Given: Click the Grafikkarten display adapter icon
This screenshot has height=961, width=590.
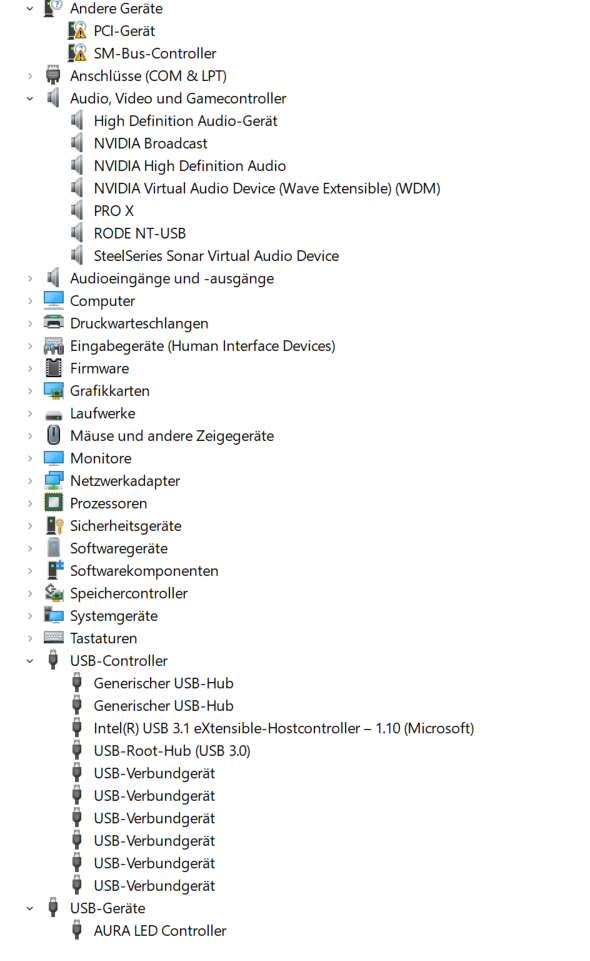Looking at the screenshot, I should click(54, 391).
